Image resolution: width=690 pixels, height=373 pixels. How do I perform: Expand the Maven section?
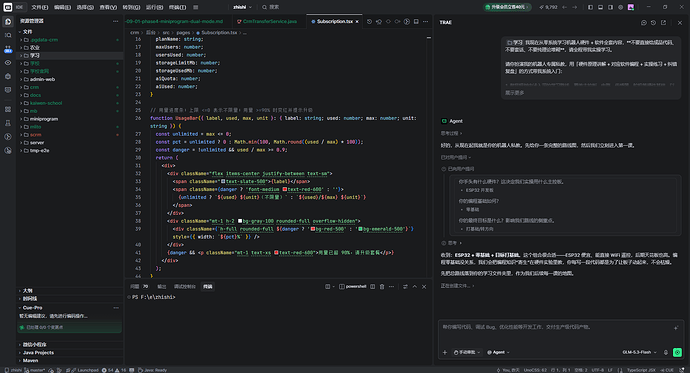pos(70,360)
